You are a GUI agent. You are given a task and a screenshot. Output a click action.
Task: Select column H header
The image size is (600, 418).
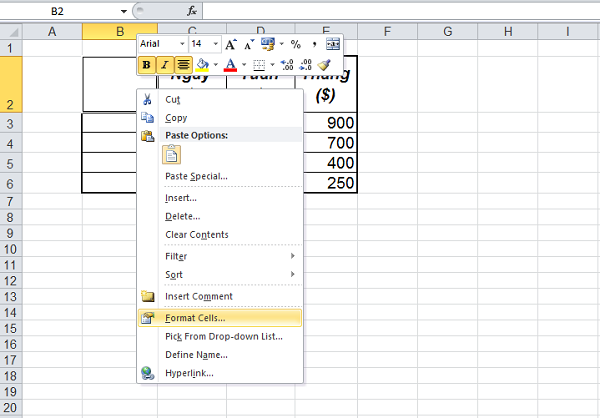[508, 31]
